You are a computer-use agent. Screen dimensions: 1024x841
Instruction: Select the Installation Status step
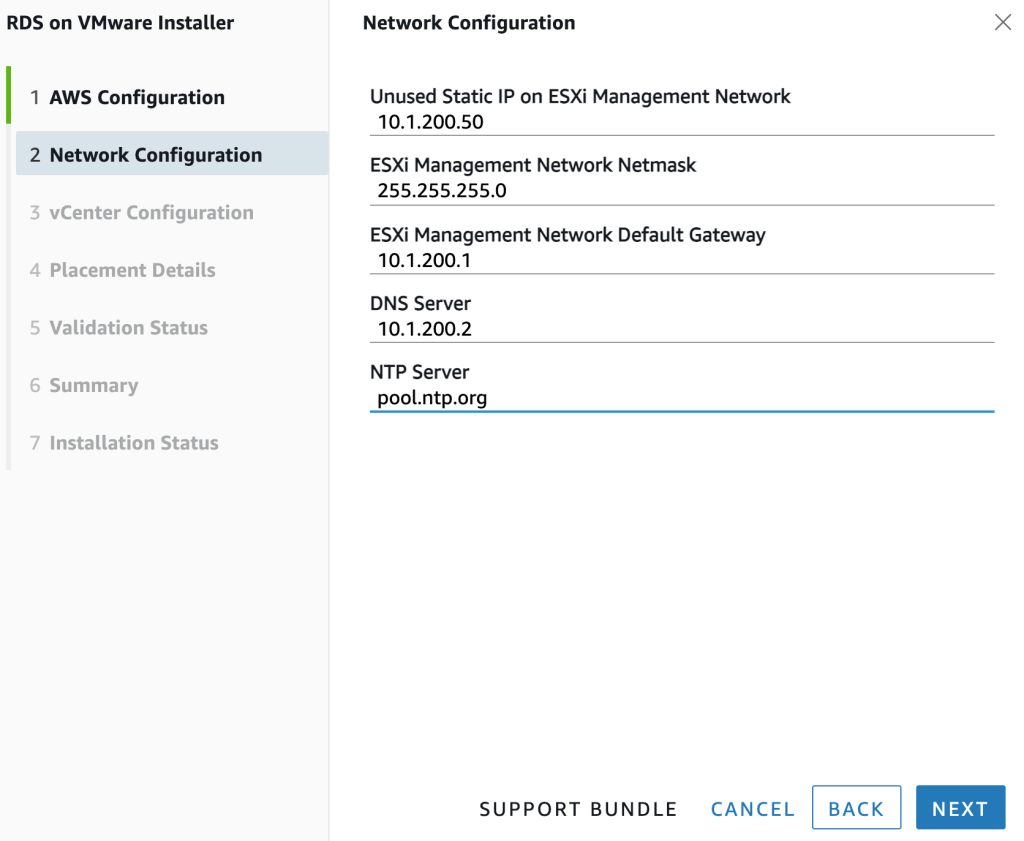(133, 443)
